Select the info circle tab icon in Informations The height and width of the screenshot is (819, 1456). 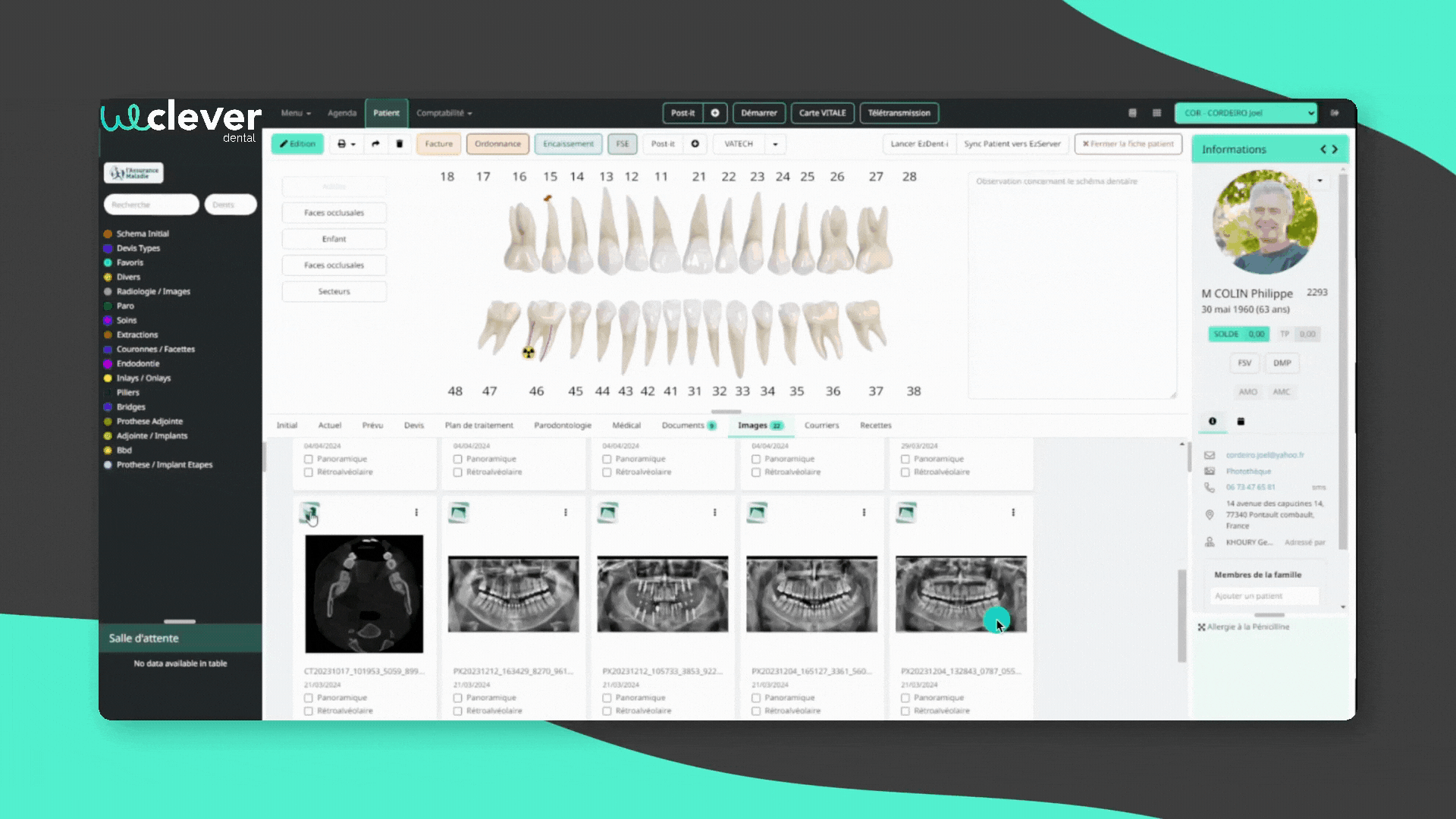(1213, 422)
